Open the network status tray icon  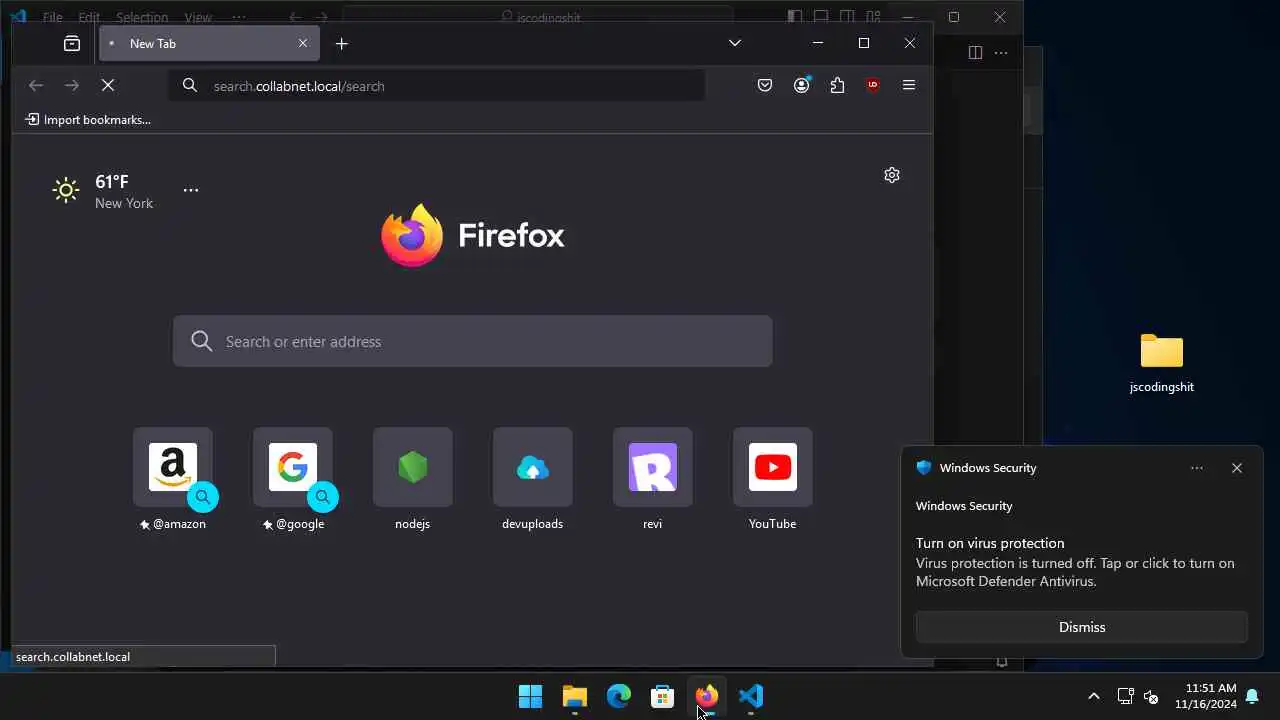[x=1125, y=696]
